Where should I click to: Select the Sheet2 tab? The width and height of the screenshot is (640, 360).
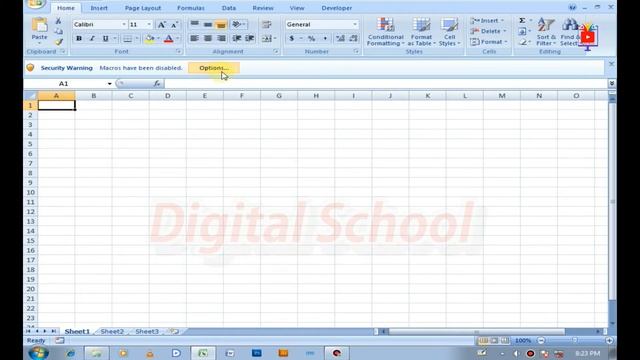coord(112,331)
